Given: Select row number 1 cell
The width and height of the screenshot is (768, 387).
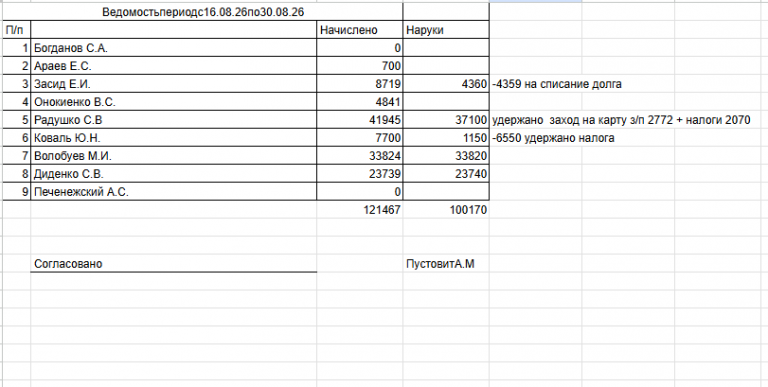Looking at the screenshot, I should click(x=17, y=48).
